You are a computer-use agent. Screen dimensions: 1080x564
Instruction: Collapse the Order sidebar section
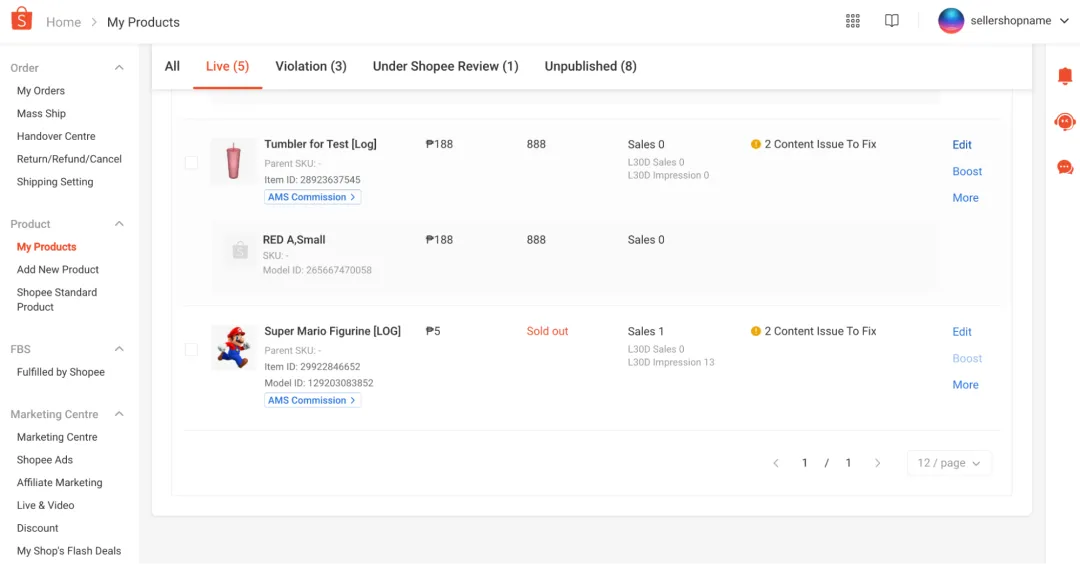pos(119,68)
